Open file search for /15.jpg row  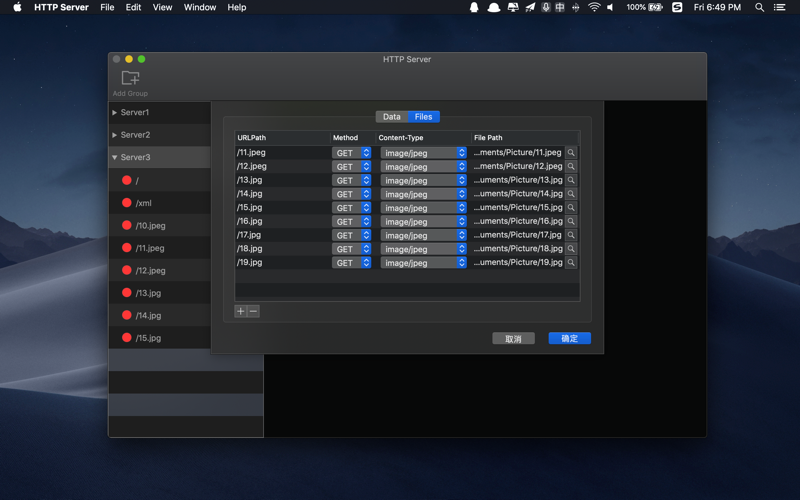coord(571,208)
